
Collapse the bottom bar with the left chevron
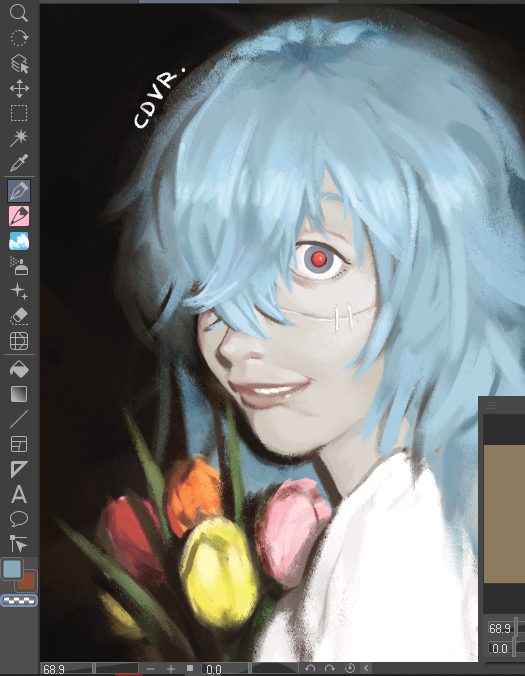point(366,668)
